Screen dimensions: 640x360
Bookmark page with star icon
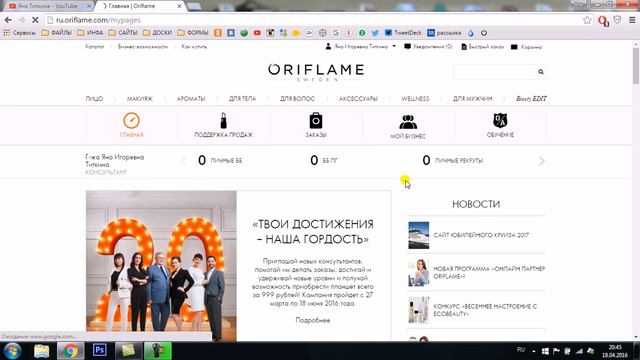[587, 20]
